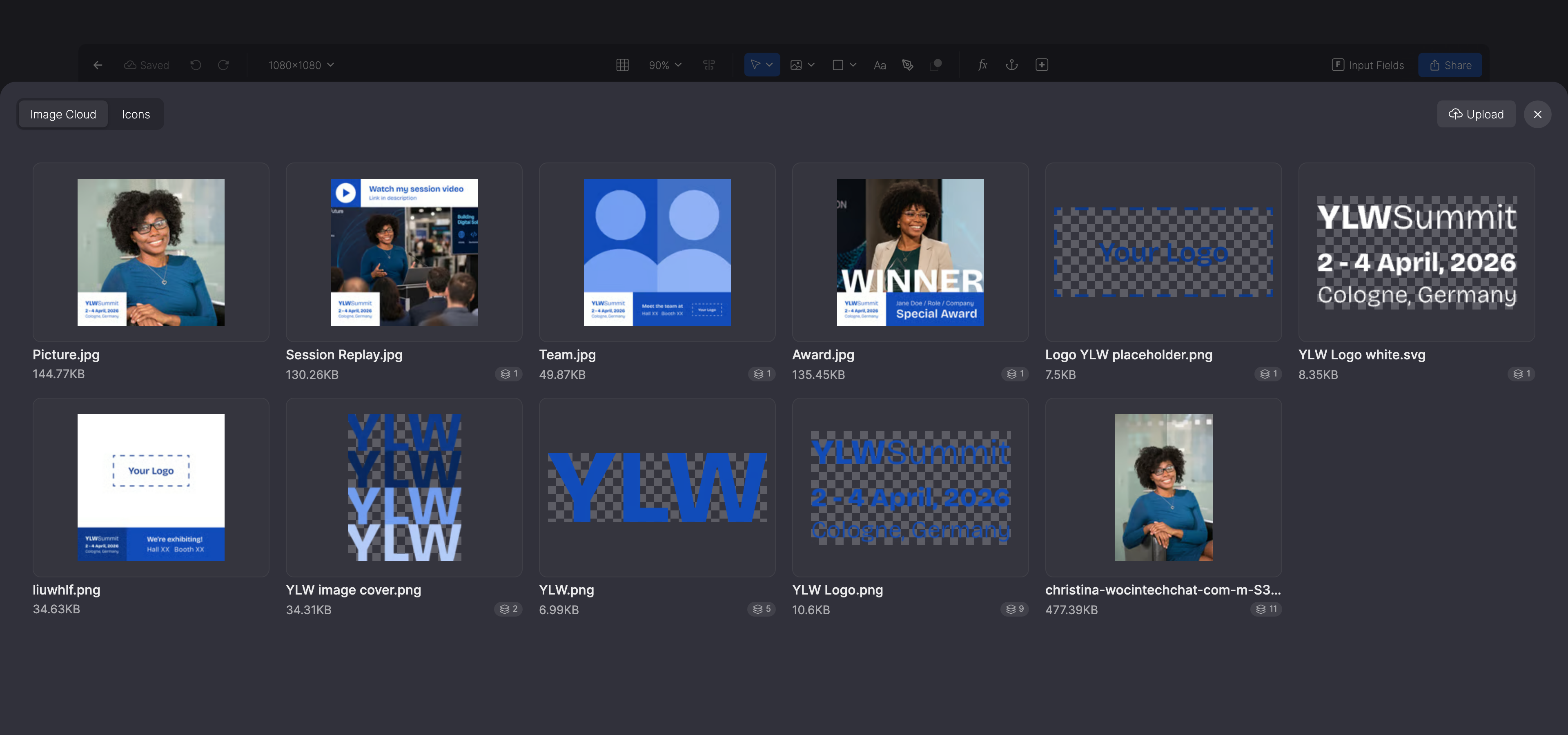The width and height of the screenshot is (1568, 735).
Task: Select the Picture.jpg thumbnail
Action: (151, 252)
